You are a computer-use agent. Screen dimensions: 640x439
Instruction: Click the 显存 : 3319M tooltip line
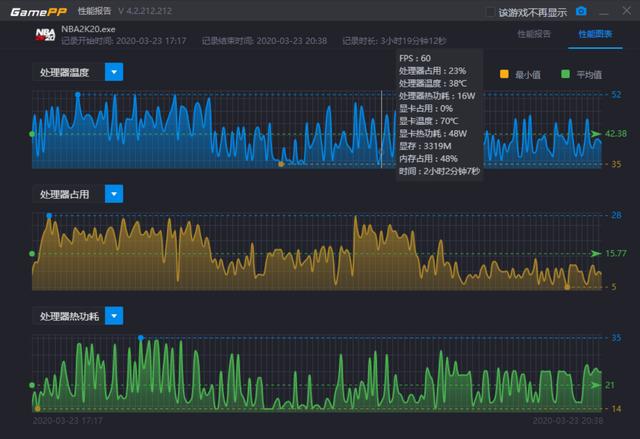coord(425,146)
